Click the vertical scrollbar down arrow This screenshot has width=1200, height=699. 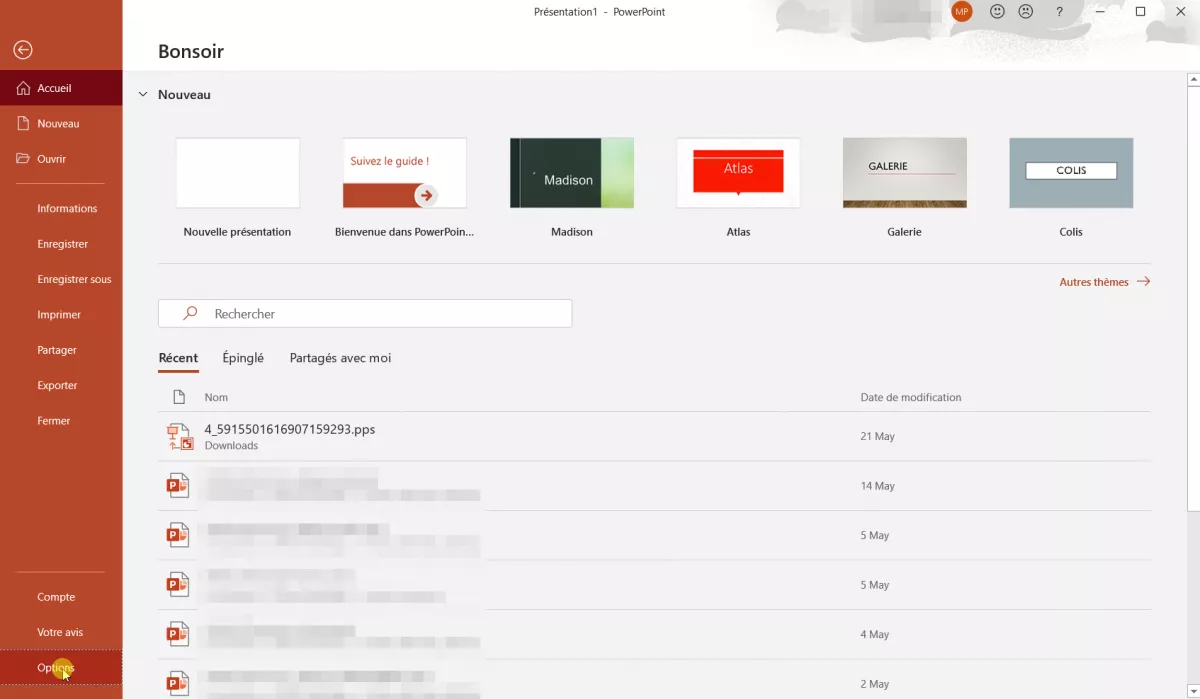coord(1192,691)
